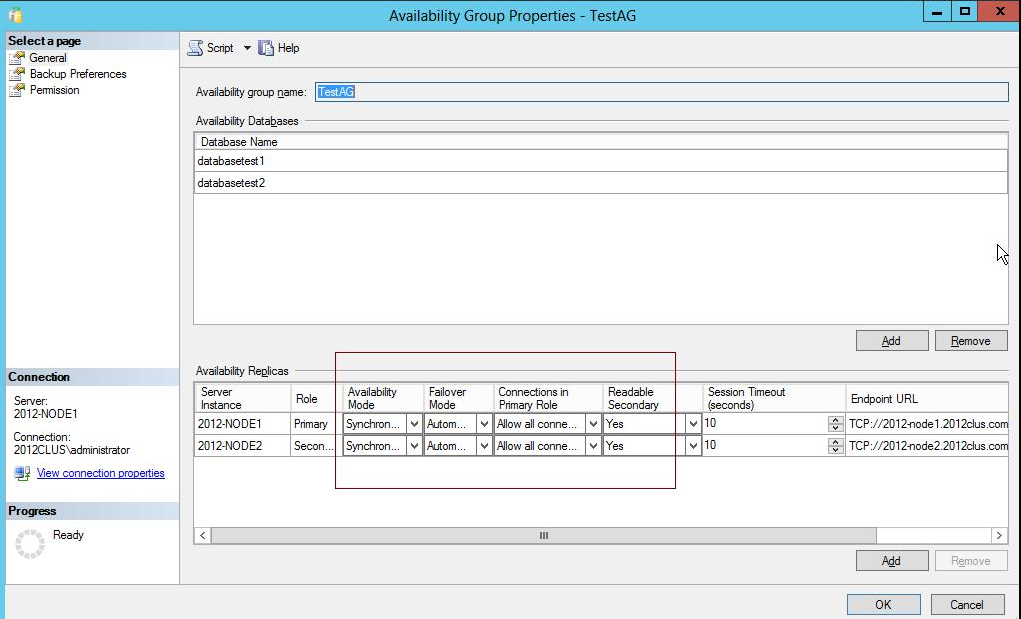Click the Backup Preferences page icon
The image size is (1021, 619).
[18, 73]
